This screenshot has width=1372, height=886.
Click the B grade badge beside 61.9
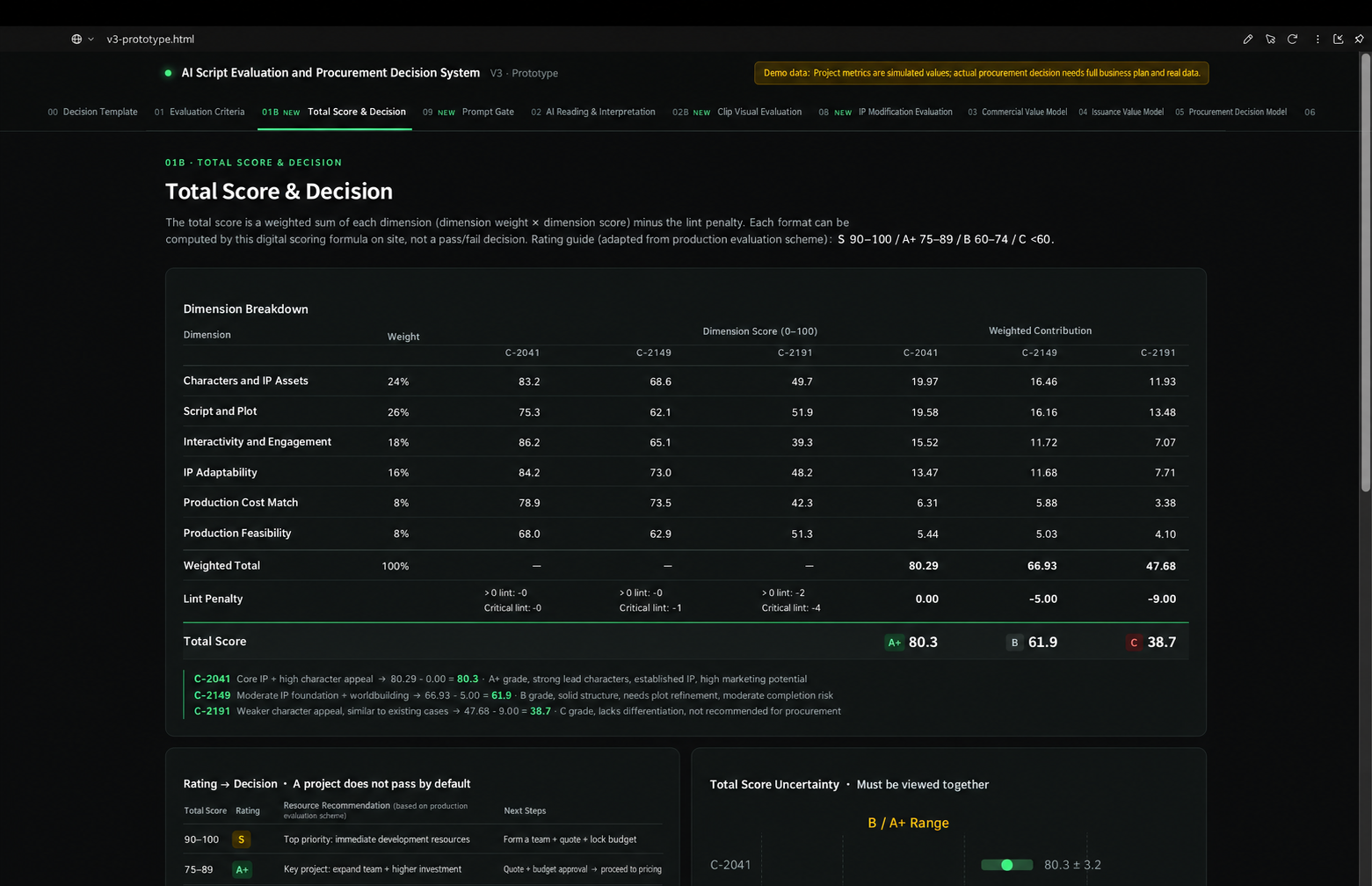(1014, 643)
